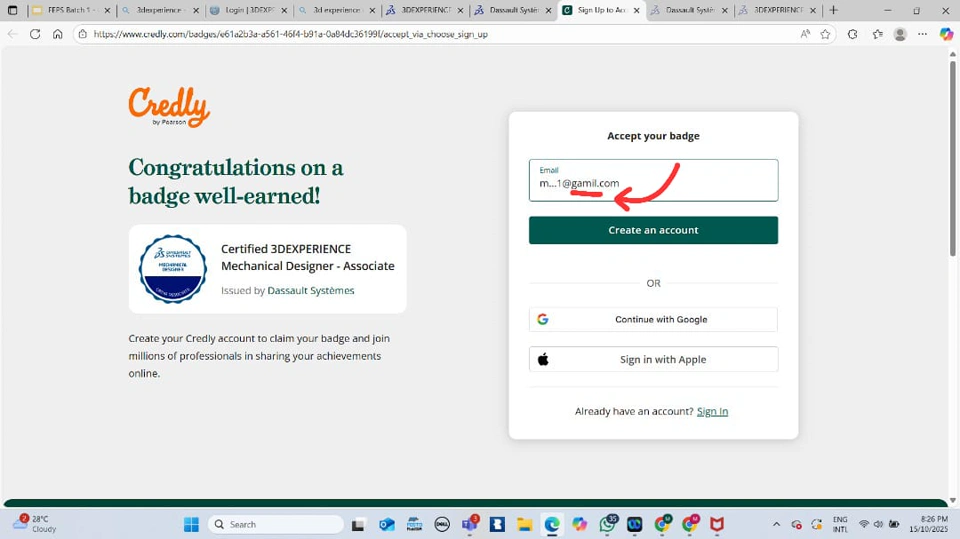Close the Sign Up to Acc tab
This screenshot has width=960, height=539.
[637, 10]
